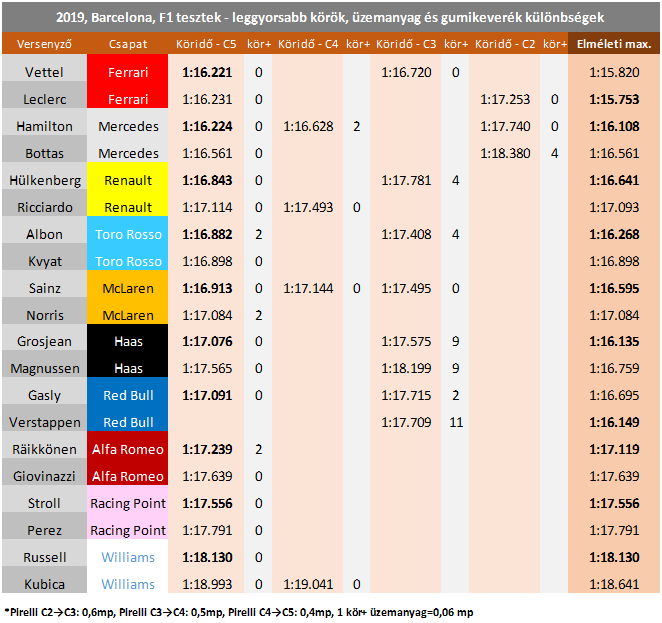This screenshot has height=623, width=662.
Task: Select driver name 'Giovinazzi'
Action: (44, 476)
